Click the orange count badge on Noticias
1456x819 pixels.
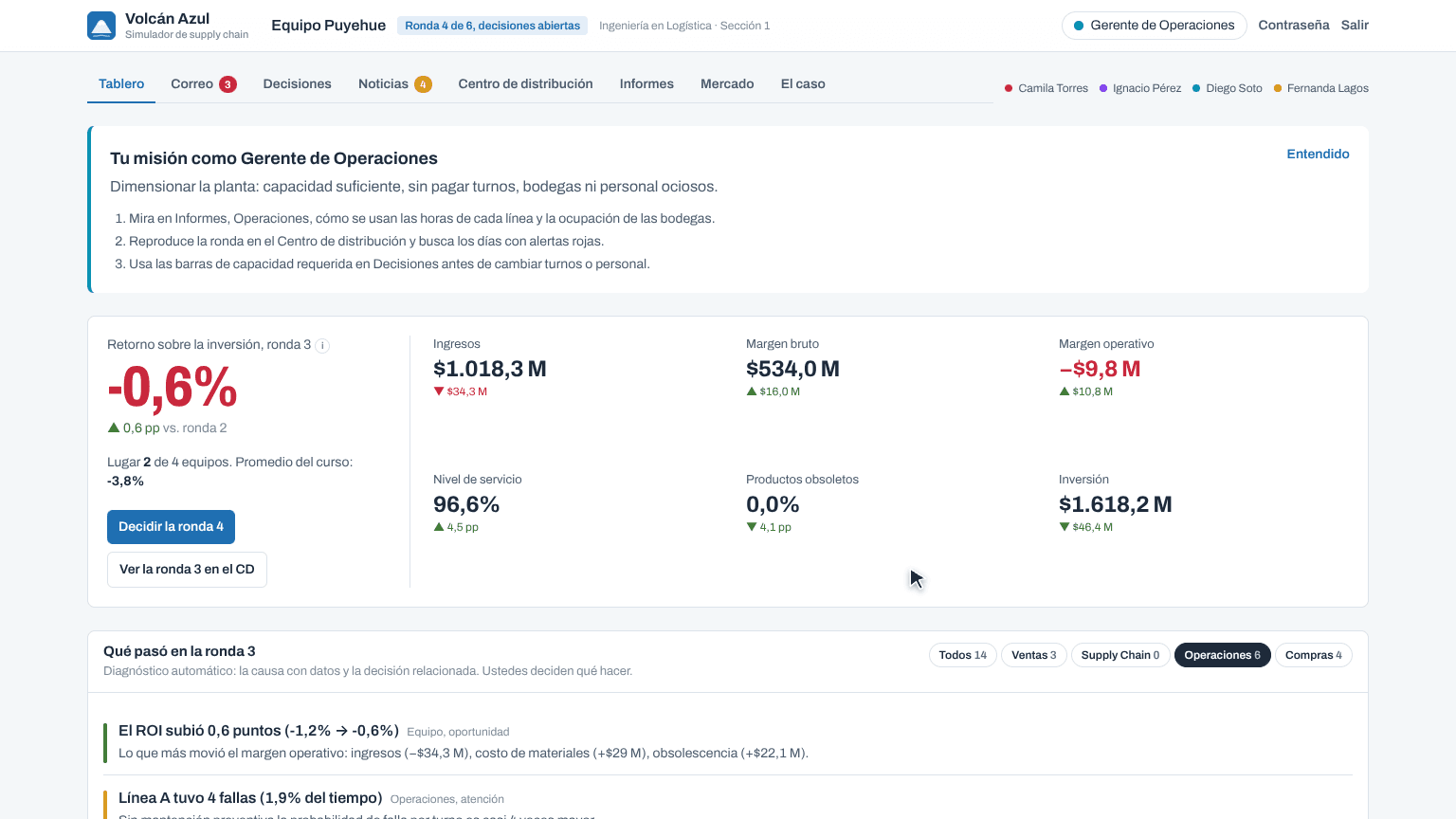tap(423, 84)
